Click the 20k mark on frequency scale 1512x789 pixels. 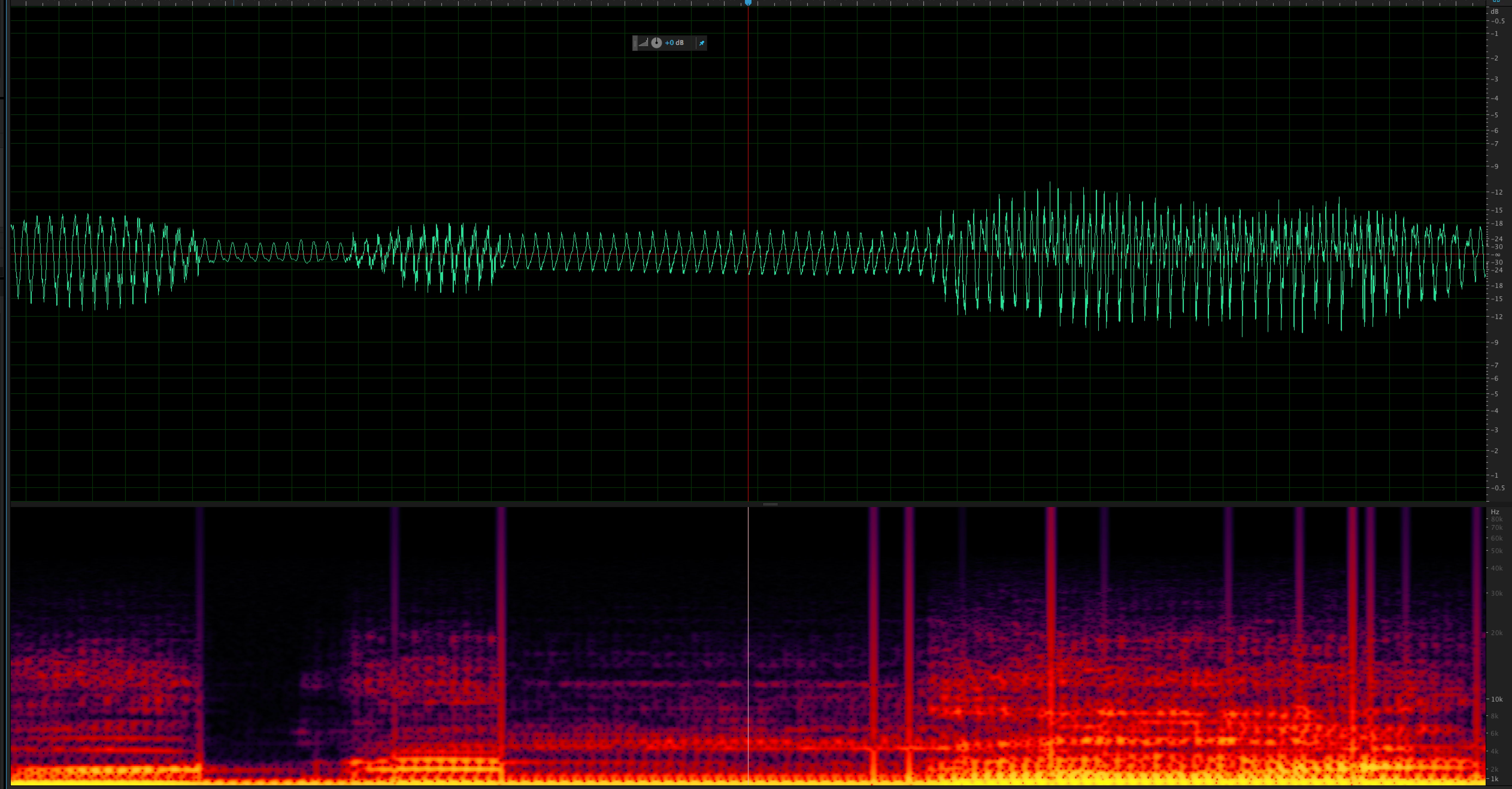1497,633
